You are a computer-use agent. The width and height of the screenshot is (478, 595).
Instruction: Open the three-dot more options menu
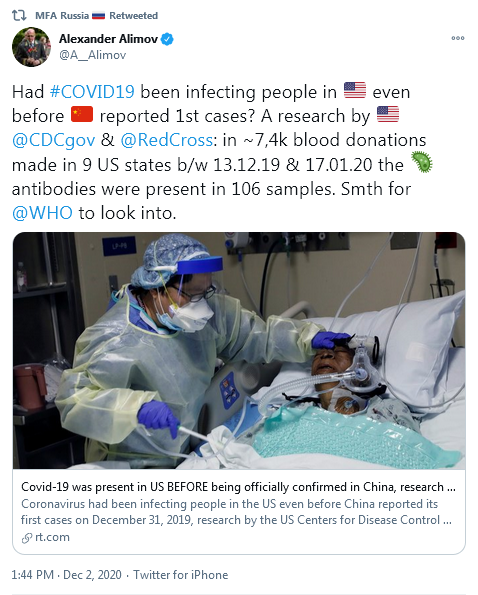tap(458, 38)
